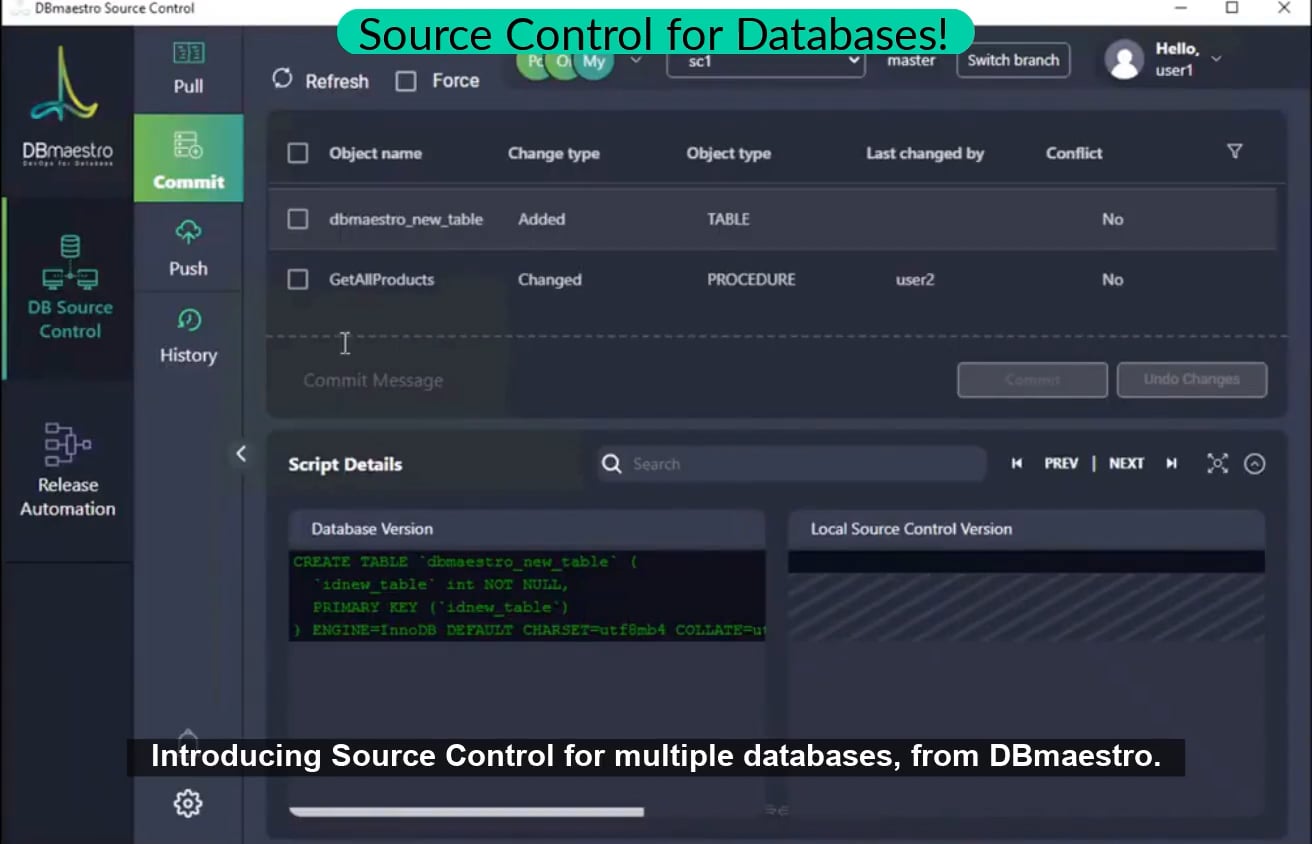The height and width of the screenshot is (844, 1312).
Task: Refresh the changes list
Action: 320,80
